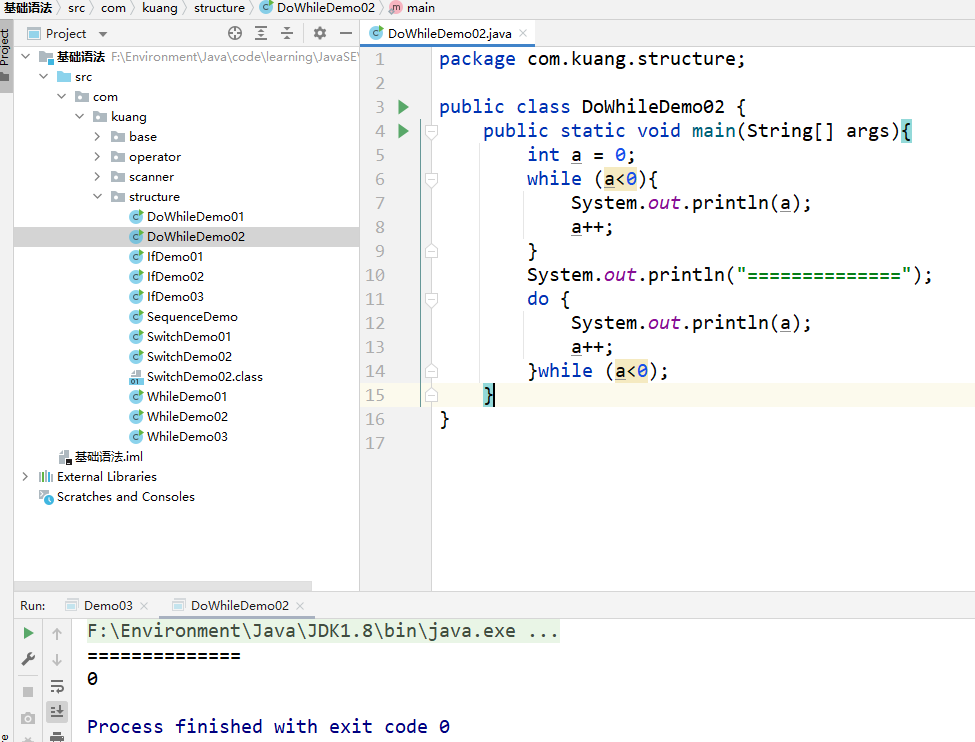The height and width of the screenshot is (742, 975).
Task: Select the DoWhileDemo02.java editor tab
Action: coord(449,33)
